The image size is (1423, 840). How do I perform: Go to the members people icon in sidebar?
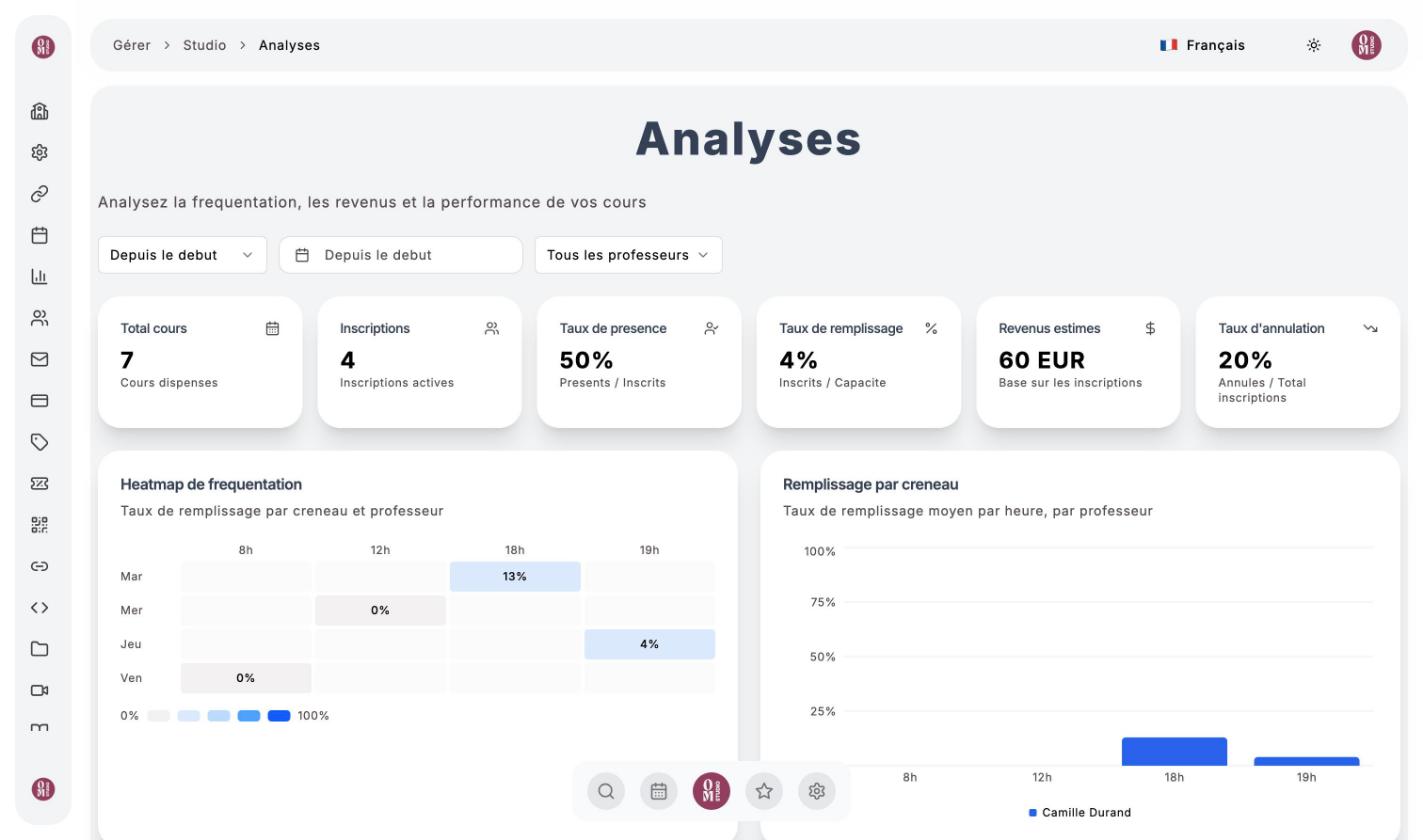click(x=39, y=318)
